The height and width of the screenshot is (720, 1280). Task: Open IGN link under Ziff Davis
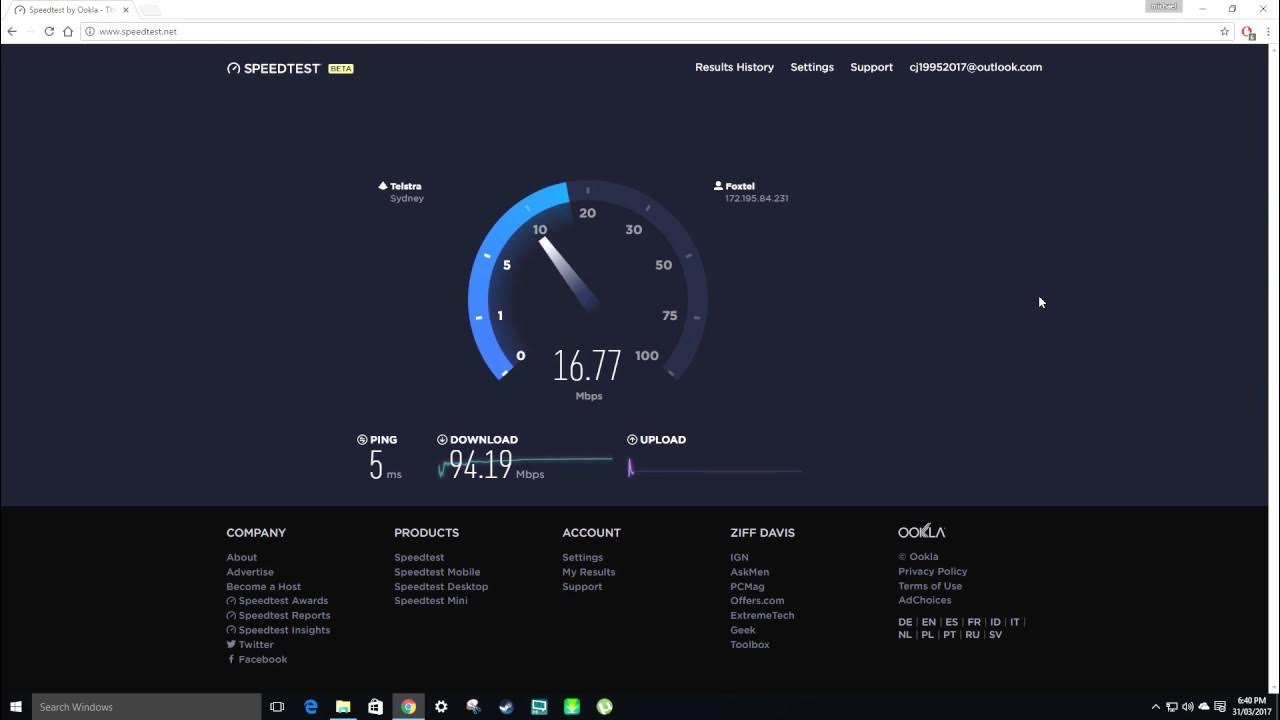(739, 557)
